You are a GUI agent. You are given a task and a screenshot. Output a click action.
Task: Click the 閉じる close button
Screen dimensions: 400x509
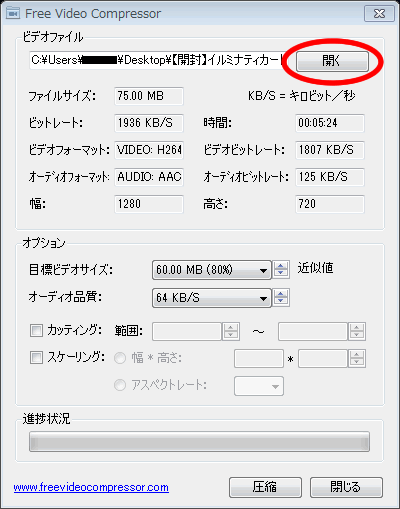click(x=346, y=487)
